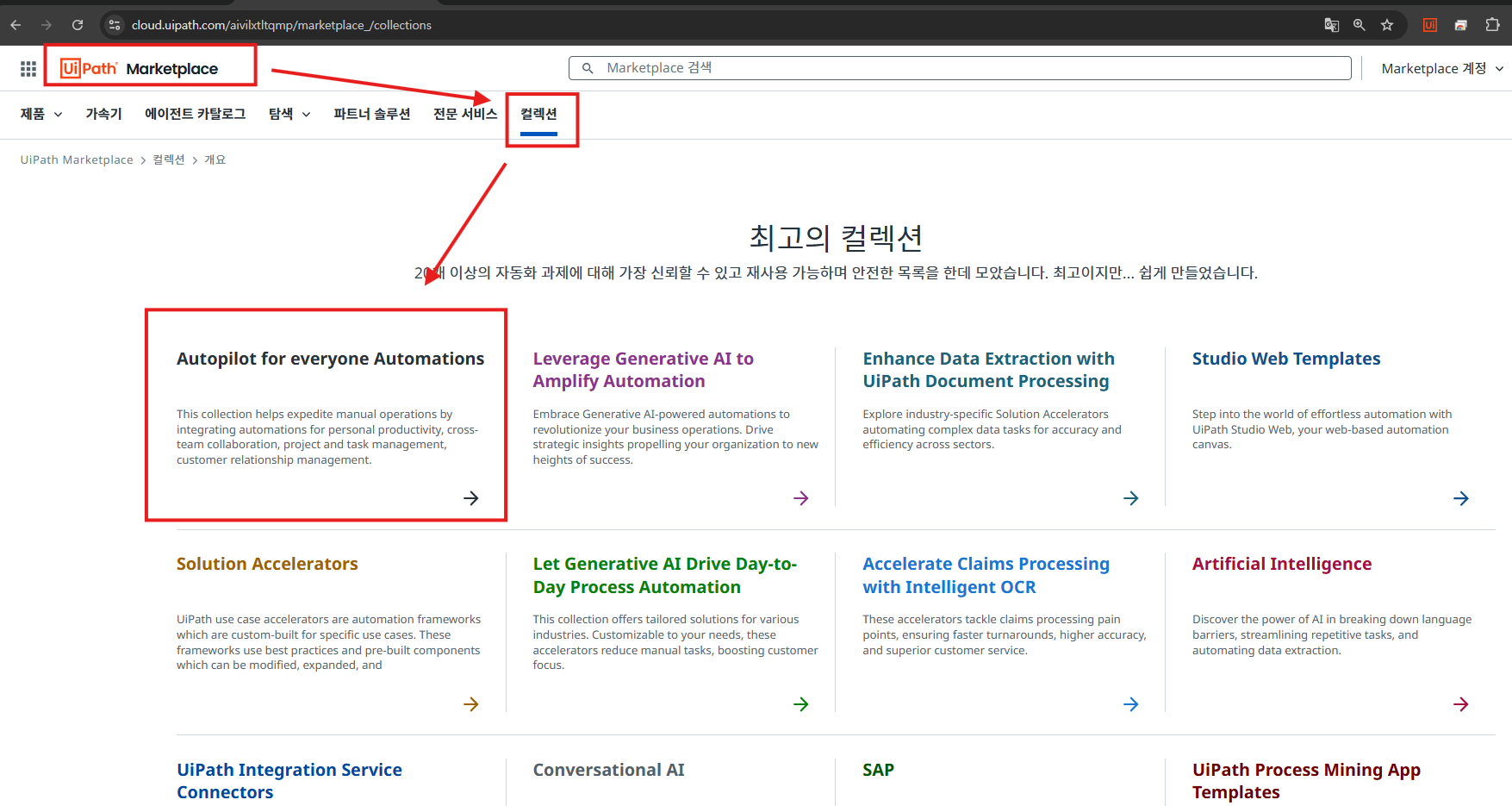Click Studio Web Templates description text
The height and width of the screenshot is (806, 1512).
point(1322,429)
